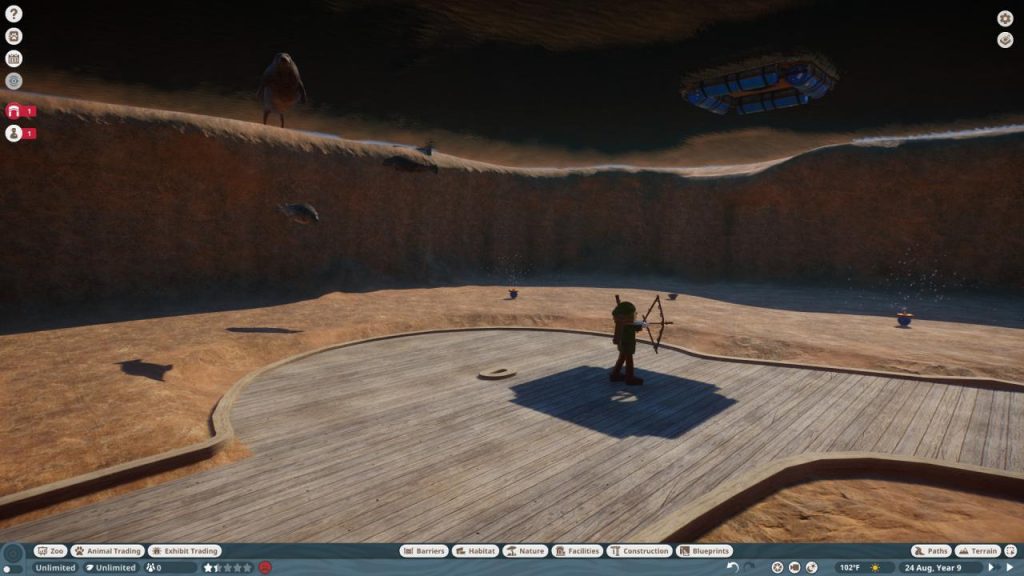Open the Nature build menu
This screenshot has height=576, width=1024.
coord(525,551)
